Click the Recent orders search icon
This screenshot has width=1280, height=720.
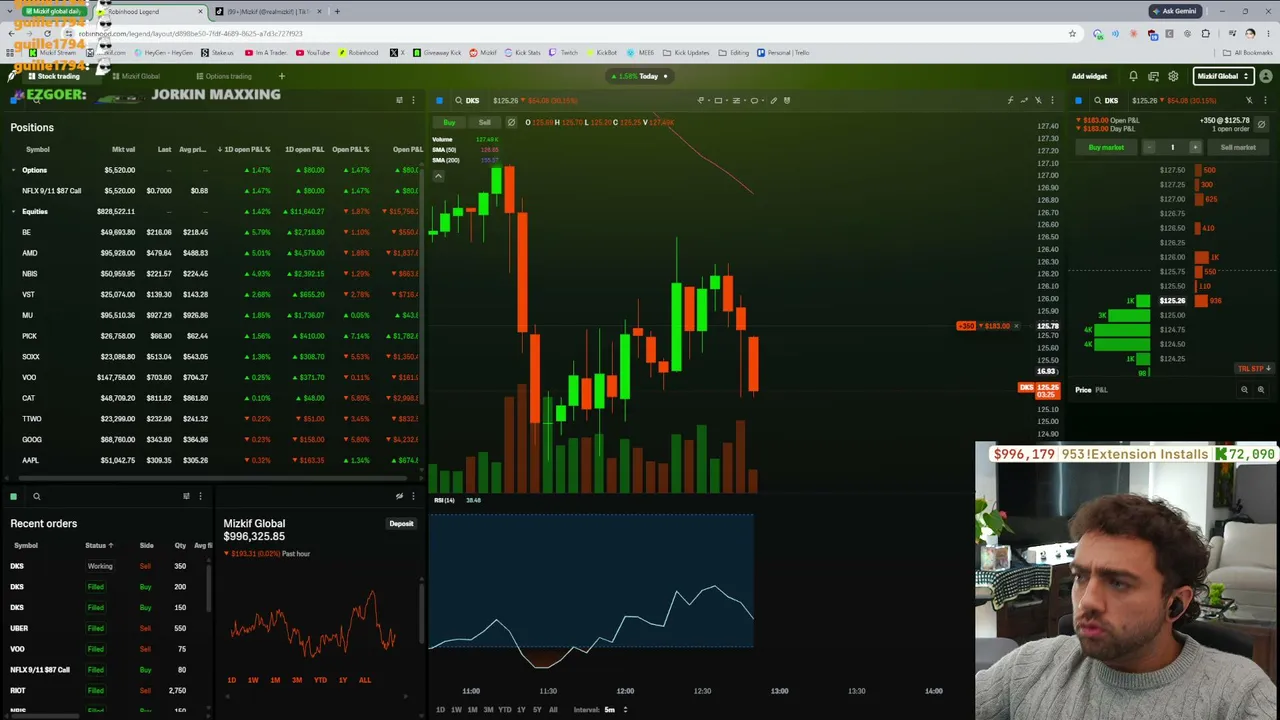(36, 496)
